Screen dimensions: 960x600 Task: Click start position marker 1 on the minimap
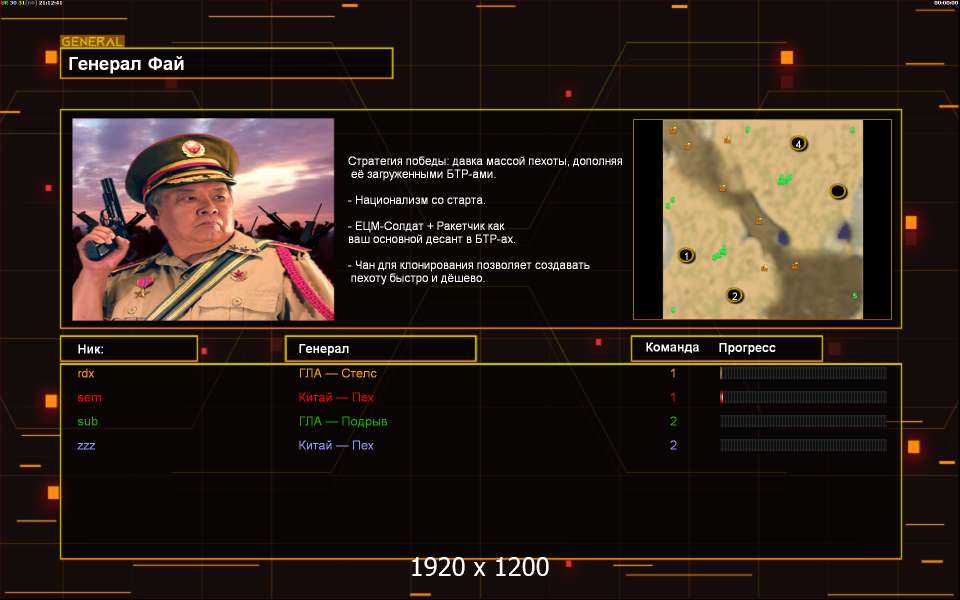686,255
